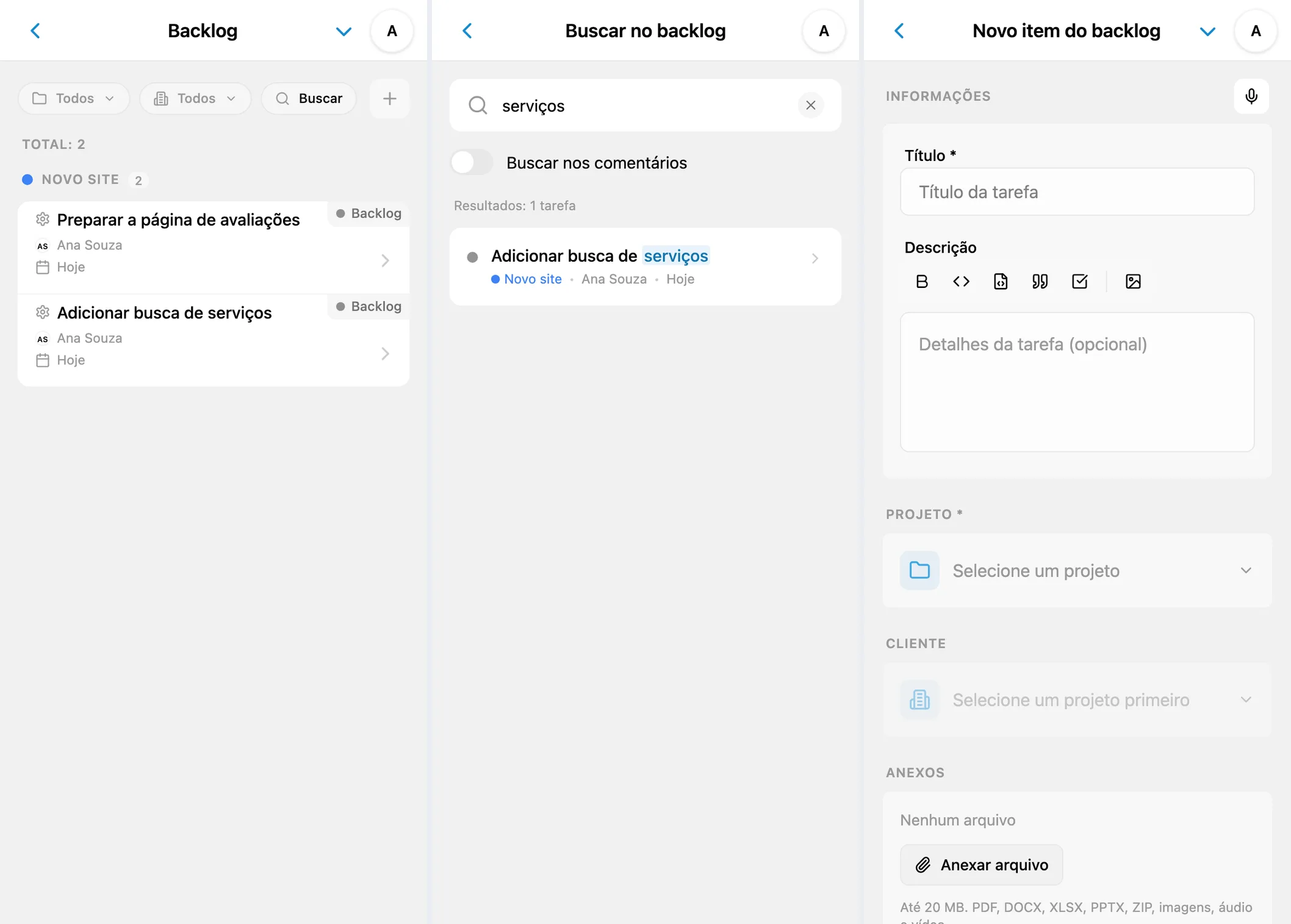Toggle 'Buscar nos comentários' switch
The image size is (1291, 924).
pos(472,163)
